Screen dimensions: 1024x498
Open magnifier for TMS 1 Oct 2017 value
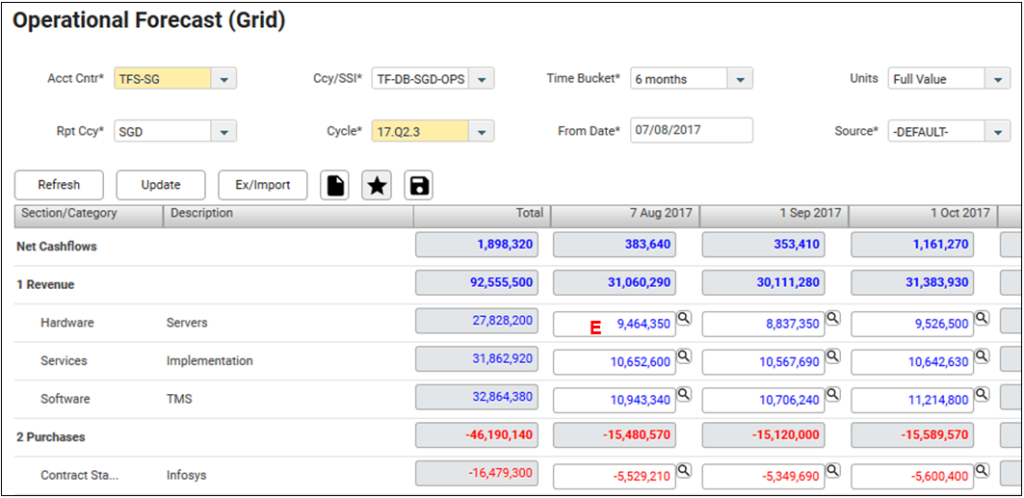pos(982,393)
